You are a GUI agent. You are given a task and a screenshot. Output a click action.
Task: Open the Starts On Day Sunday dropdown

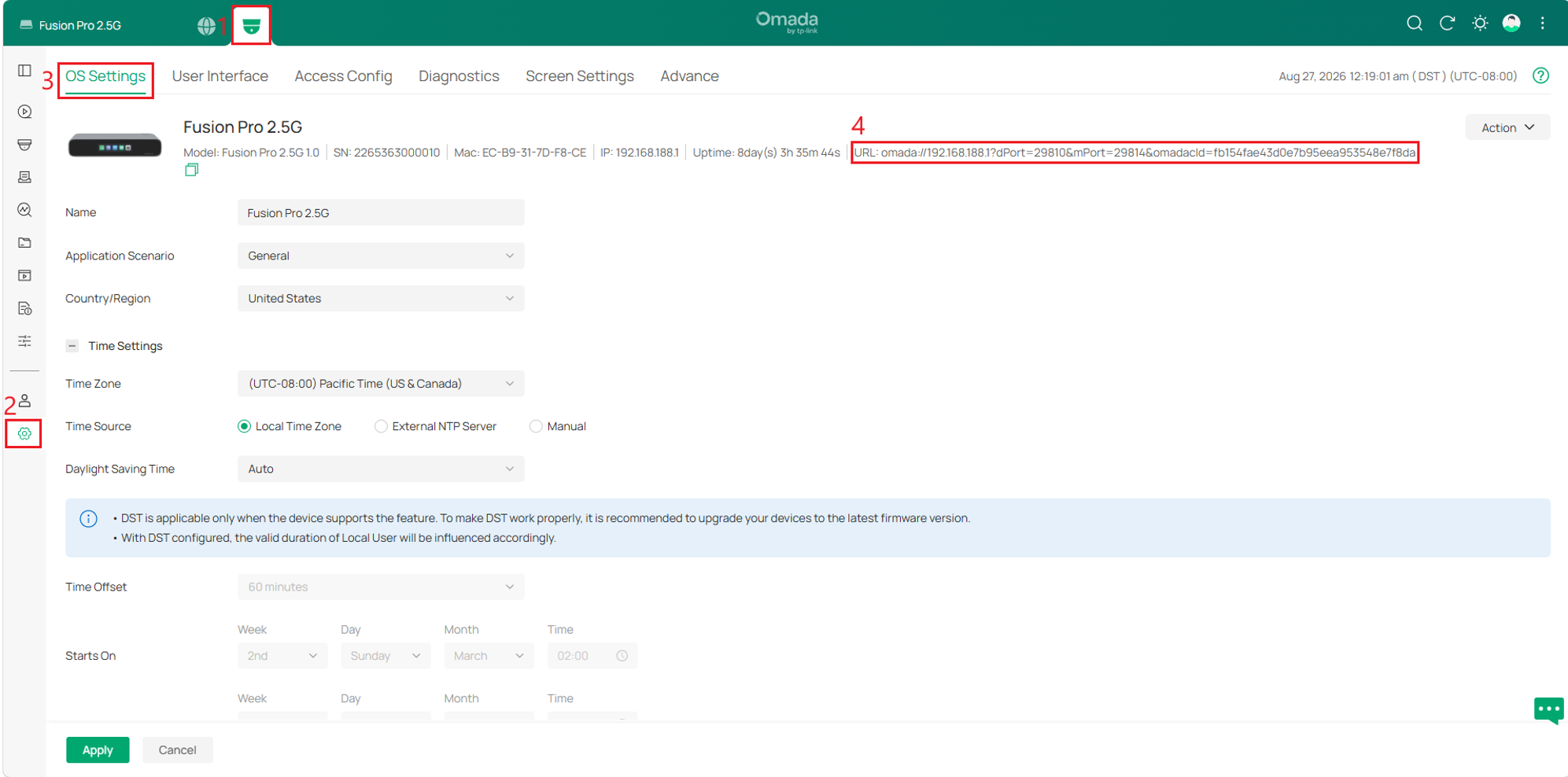pos(386,656)
